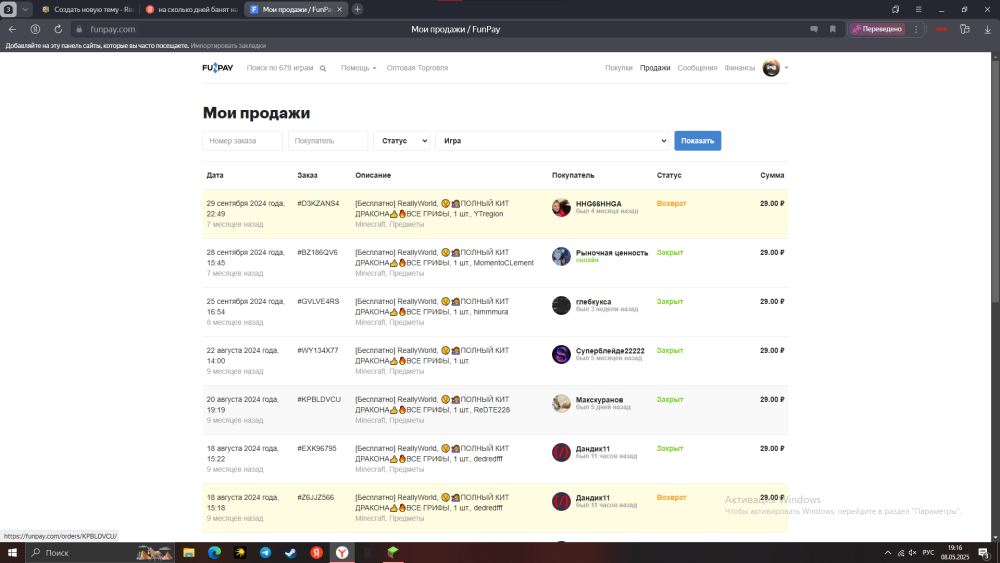Expand the Помощь menu dropdown
Screen dimensions: 1000x563
coord(358,68)
